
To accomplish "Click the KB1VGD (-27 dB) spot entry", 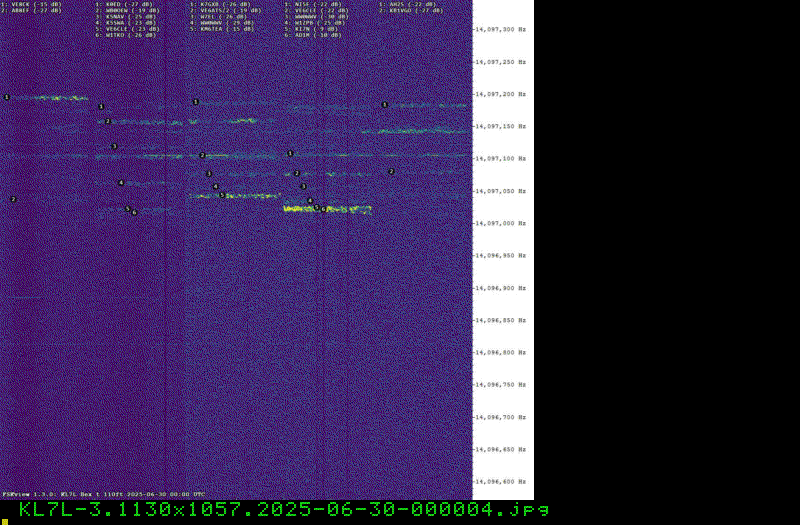I will pos(411,10).
